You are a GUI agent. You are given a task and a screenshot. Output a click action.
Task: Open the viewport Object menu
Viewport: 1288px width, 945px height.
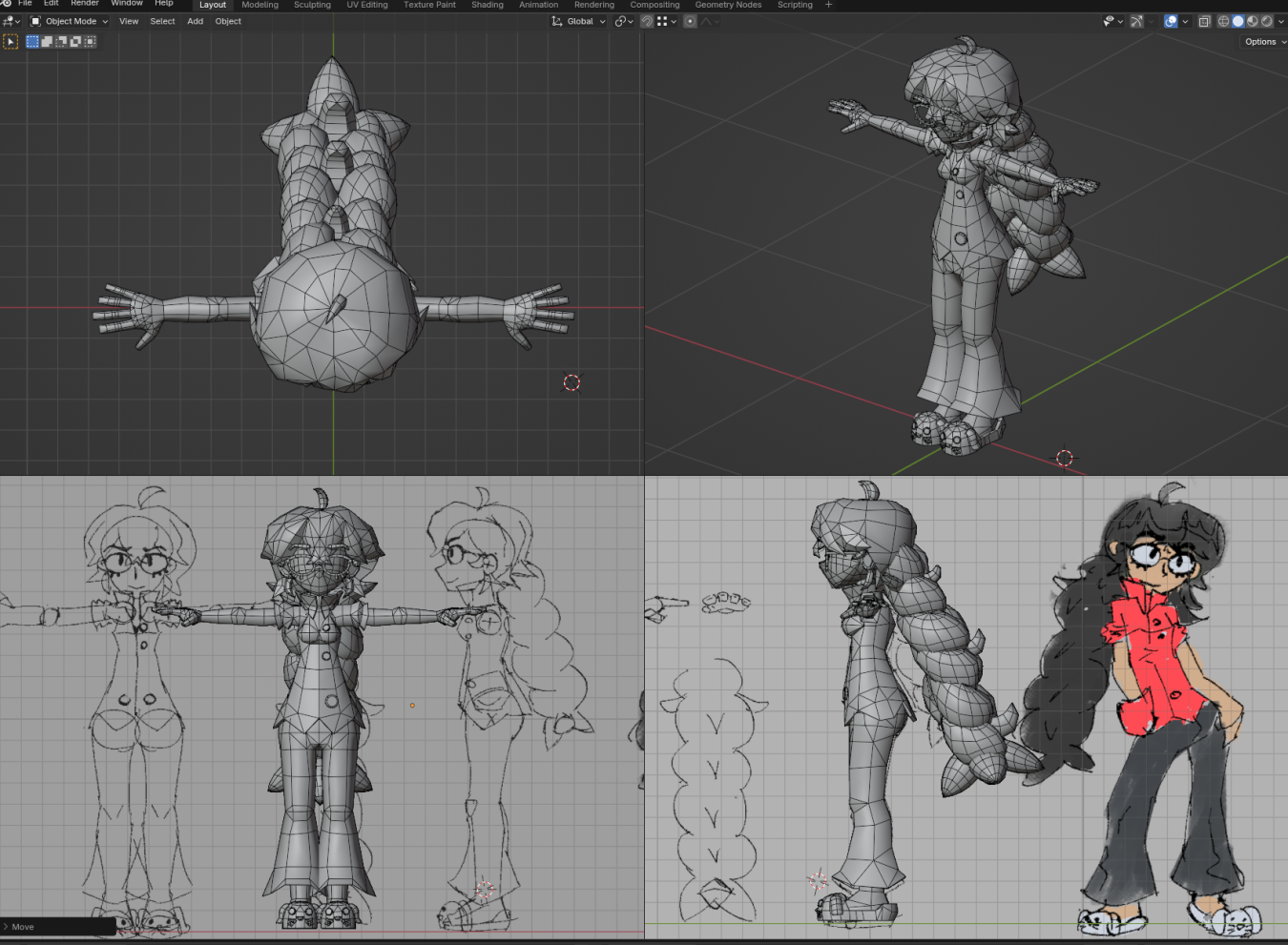[228, 21]
